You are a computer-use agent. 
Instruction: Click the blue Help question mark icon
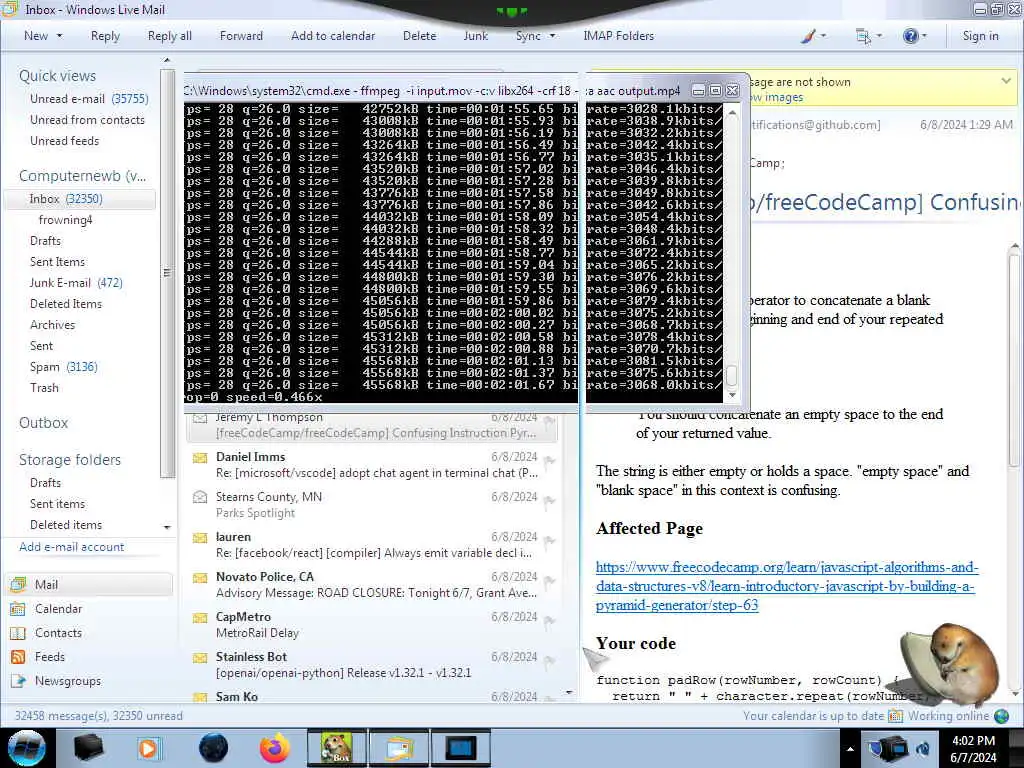910,36
